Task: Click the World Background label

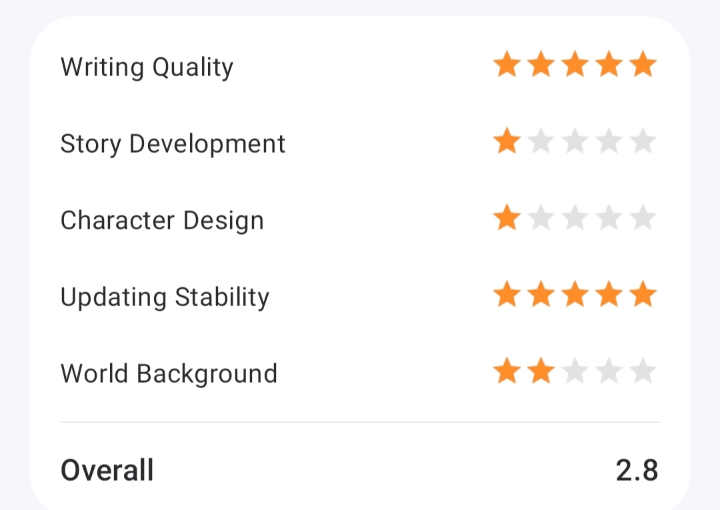Action: point(169,373)
